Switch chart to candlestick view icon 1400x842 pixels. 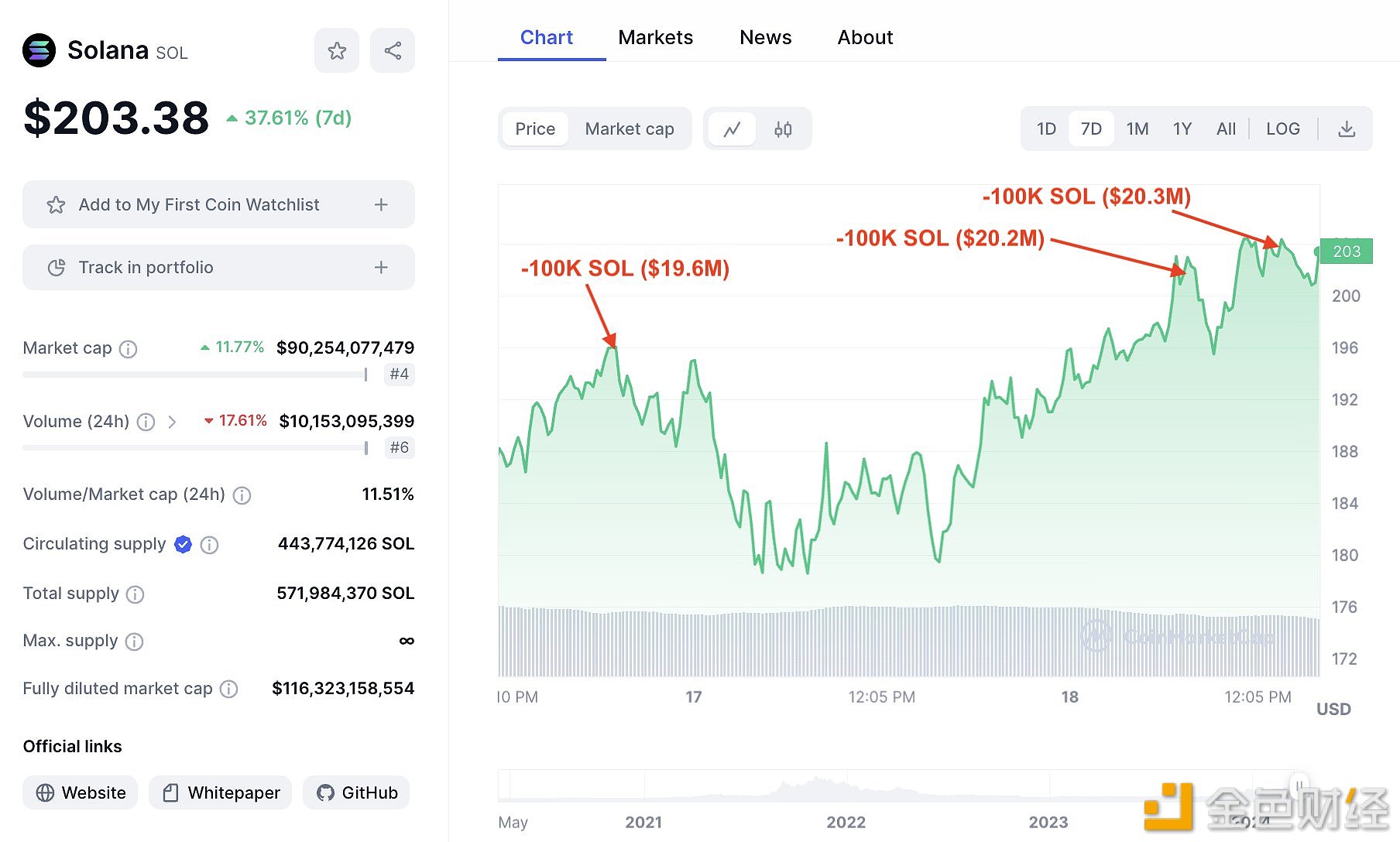[x=783, y=129]
